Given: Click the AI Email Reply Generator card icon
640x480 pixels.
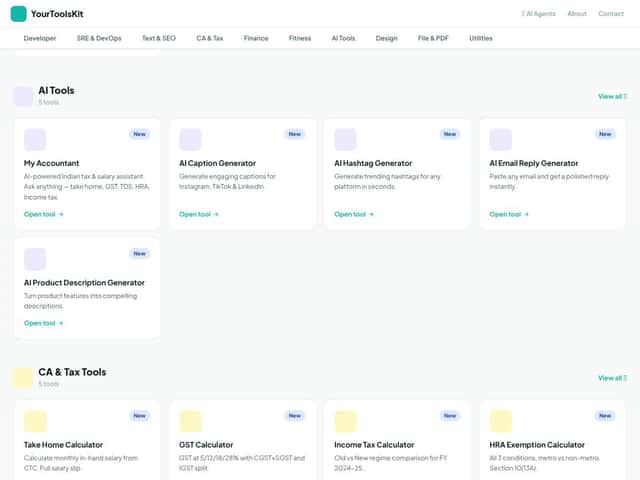Looking at the screenshot, I should tap(500, 140).
